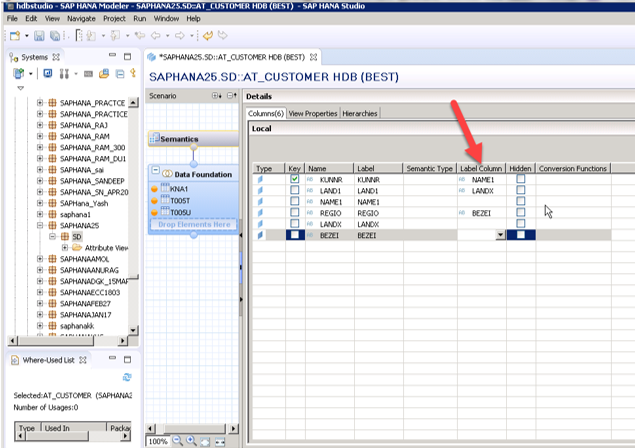The image size is (635, 448).
Task: Collapse the SAPHANA25 tree node
Action: click(40, 225)
